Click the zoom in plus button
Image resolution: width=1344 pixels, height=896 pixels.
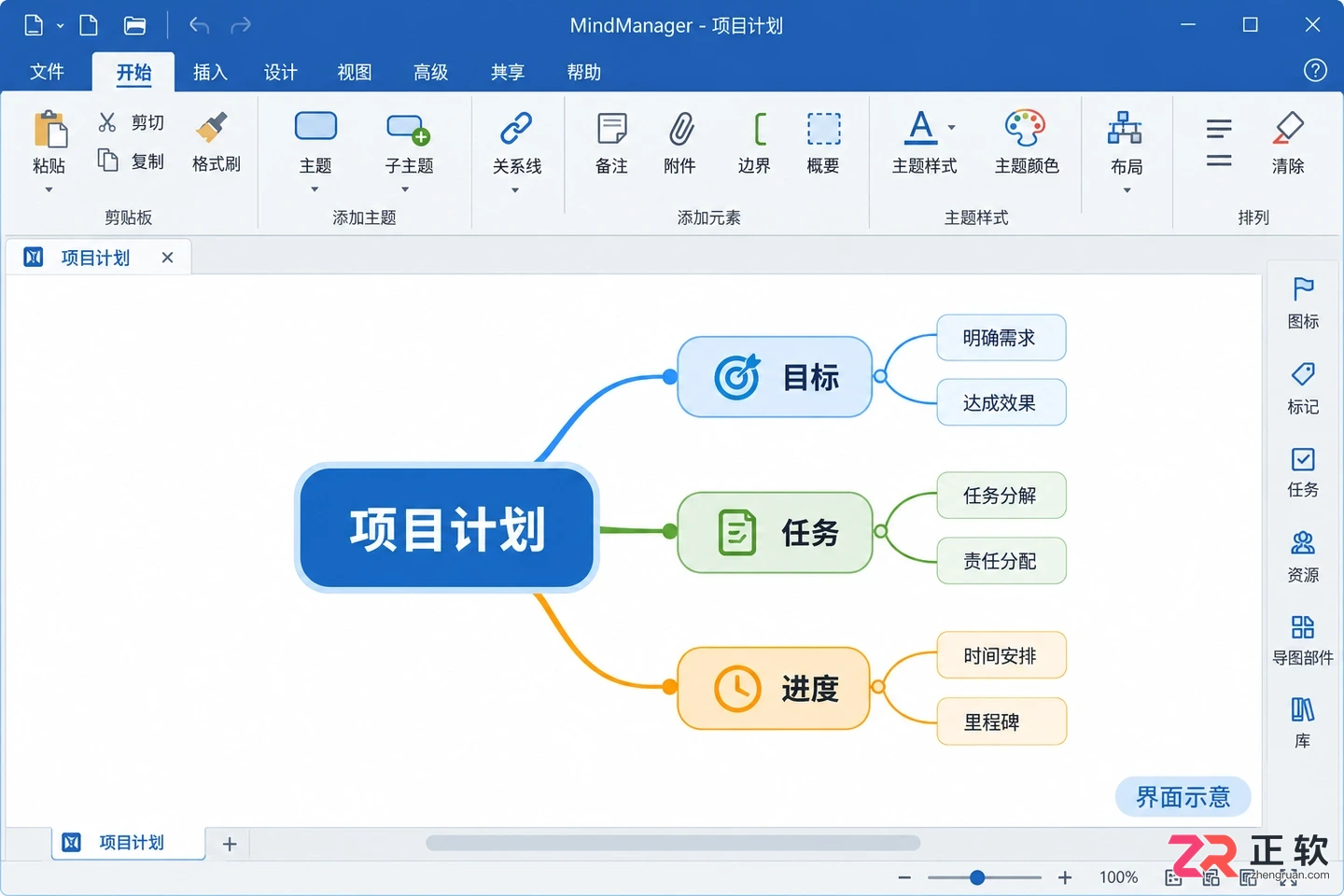pyautogui.click(x=1065, y=877)
